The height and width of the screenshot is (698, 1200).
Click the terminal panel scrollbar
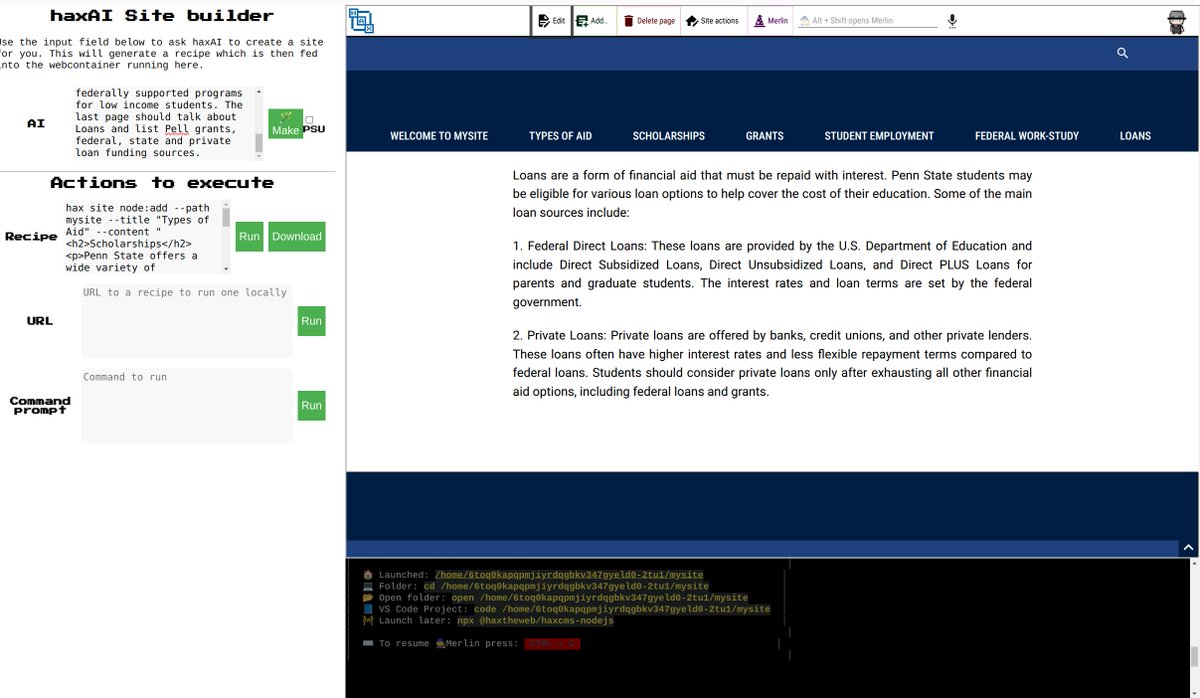click(1194, 628)
